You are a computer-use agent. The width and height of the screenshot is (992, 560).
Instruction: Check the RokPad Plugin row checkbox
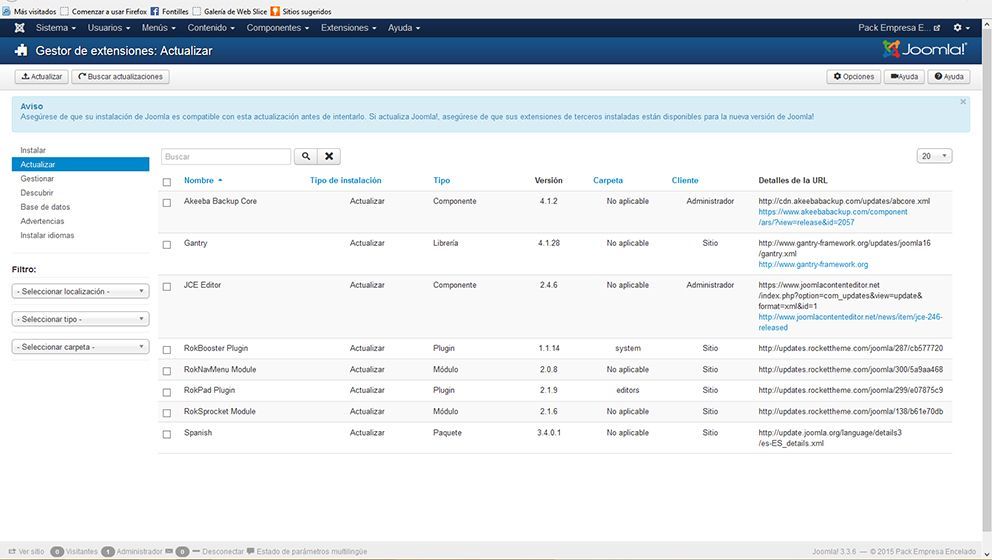167,392
